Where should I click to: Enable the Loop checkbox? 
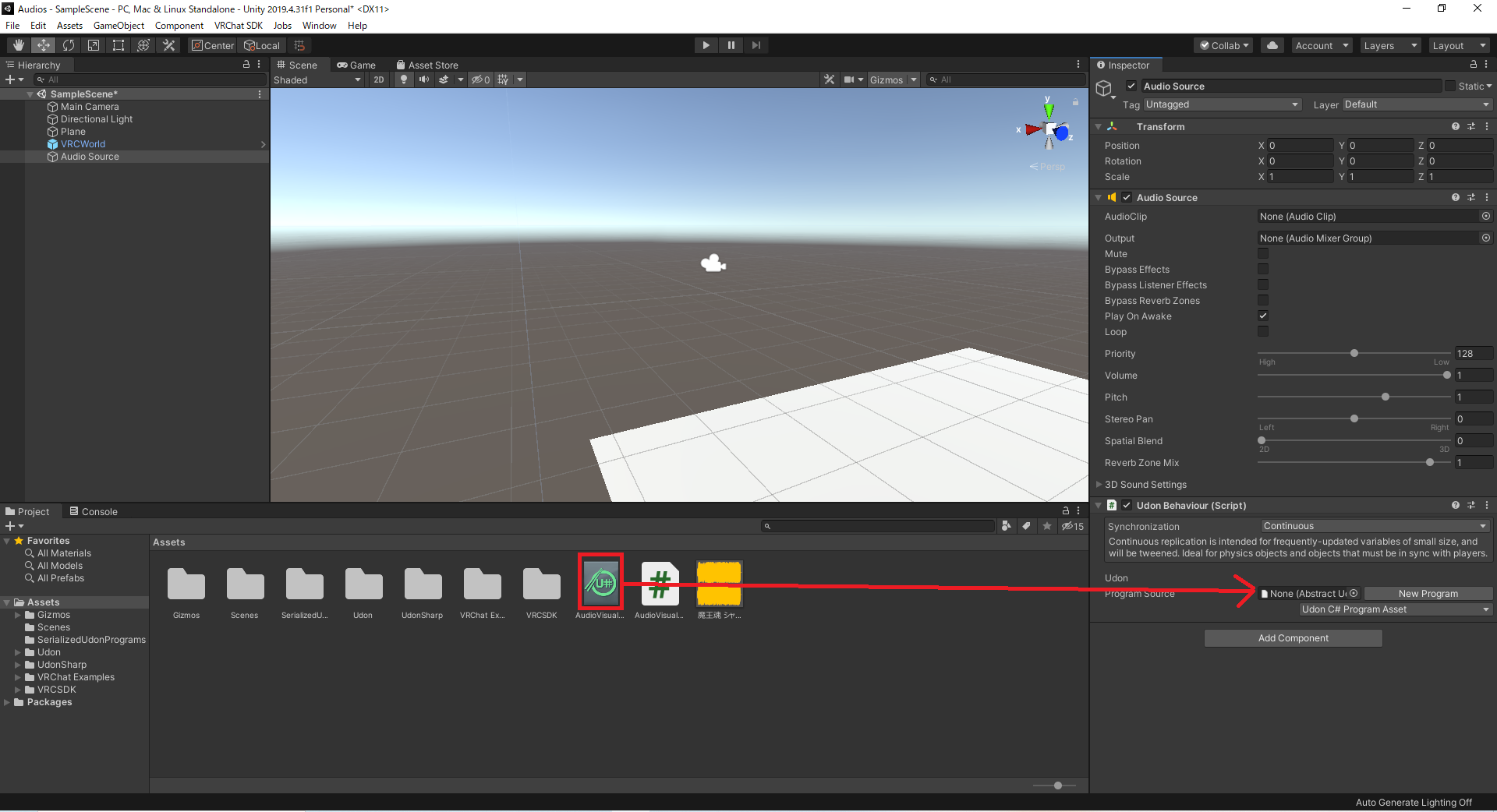(1263, 332)
